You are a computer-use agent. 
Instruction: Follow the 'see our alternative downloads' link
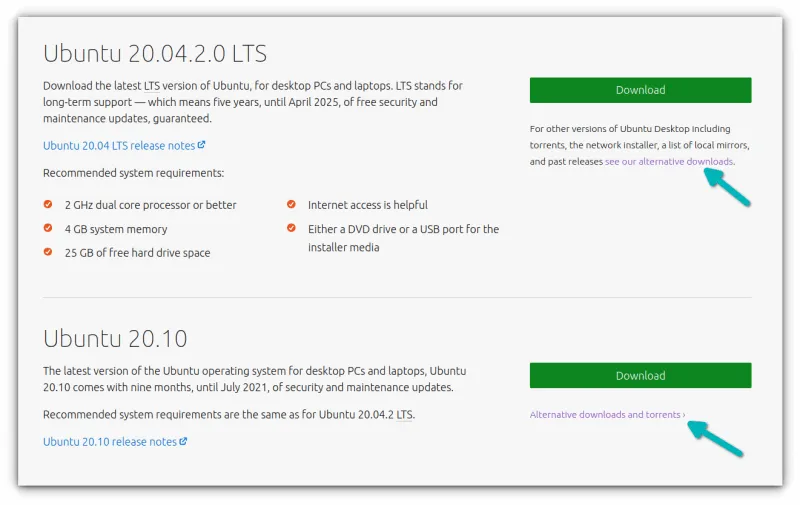pyautogui.click(x=669, y=161)
